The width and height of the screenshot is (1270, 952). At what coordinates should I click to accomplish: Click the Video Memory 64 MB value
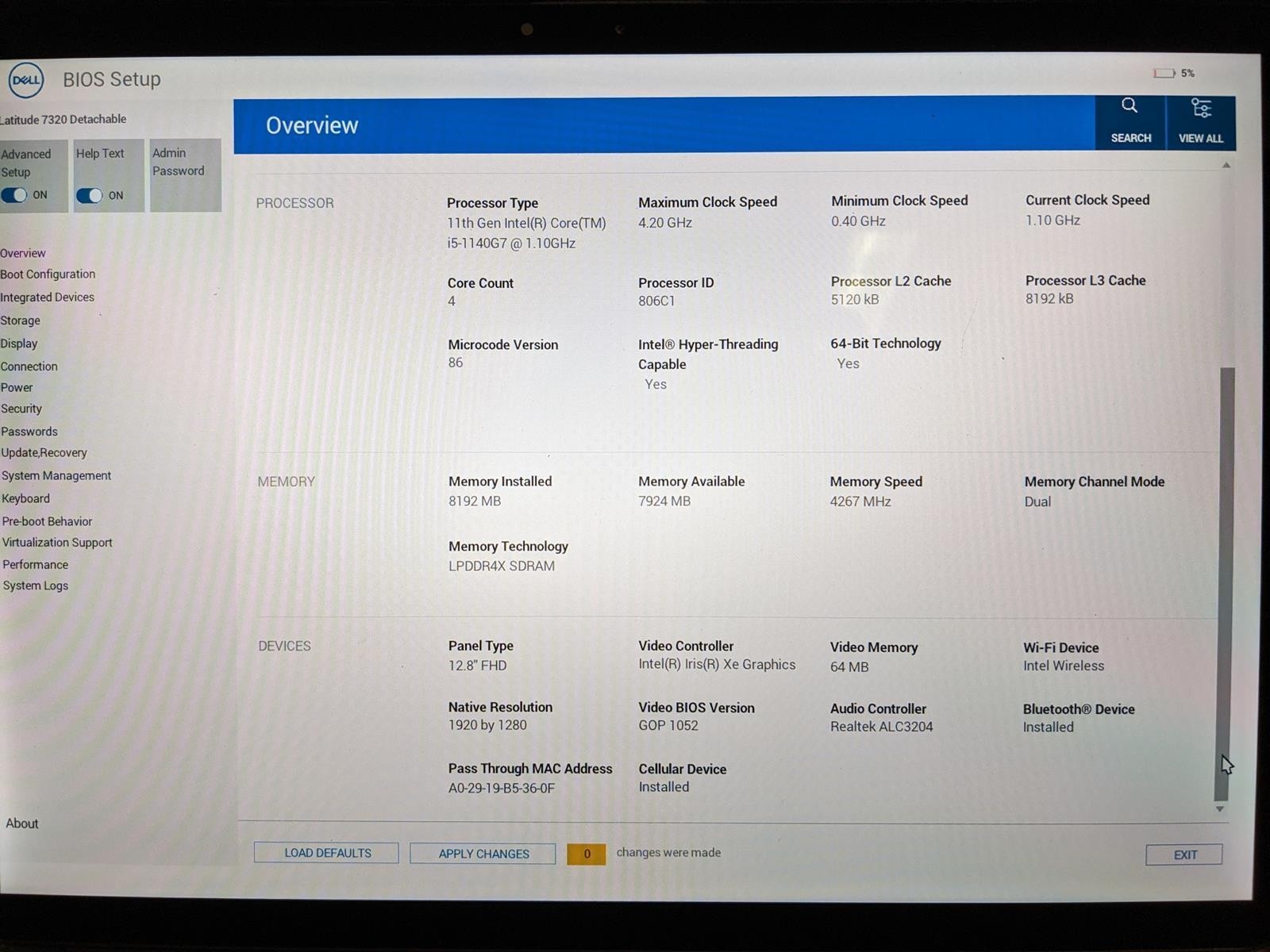[x=849, y=667]
